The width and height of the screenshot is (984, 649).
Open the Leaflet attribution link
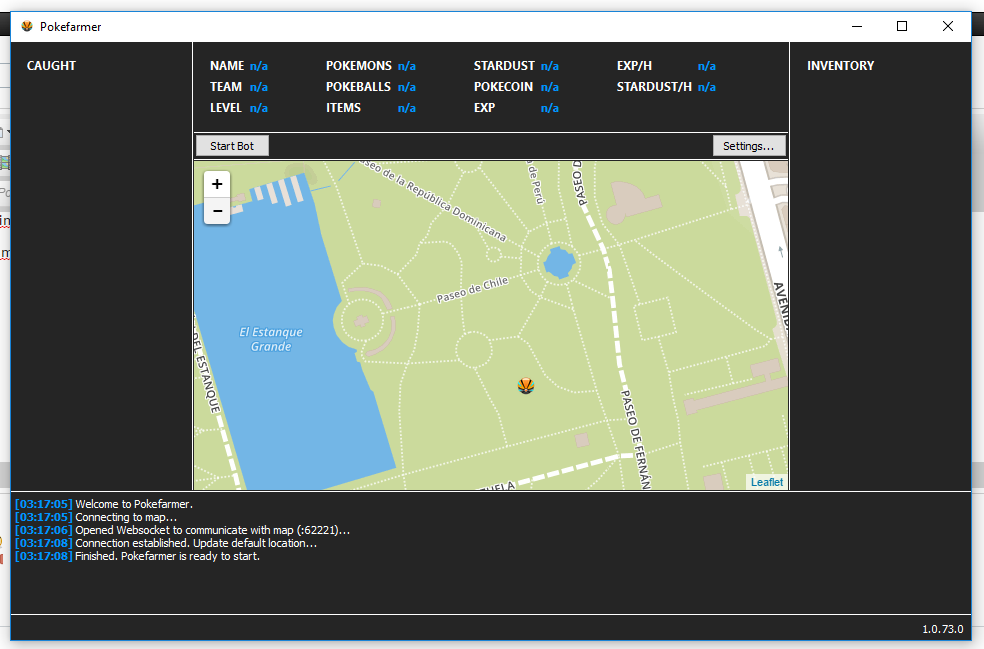click(766, 482)
